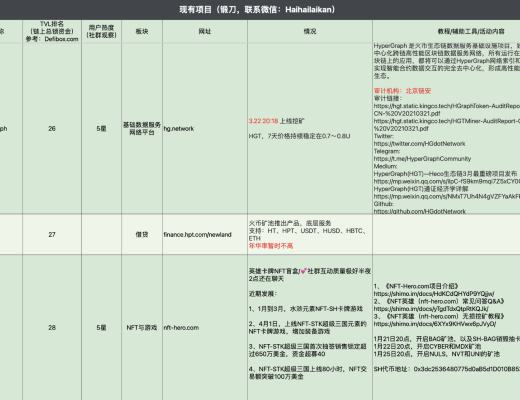This screenshot has width=520, height=400.
Task: Select the 5星 cell in the nft-hero.com row
Action: tap(101, 328)
